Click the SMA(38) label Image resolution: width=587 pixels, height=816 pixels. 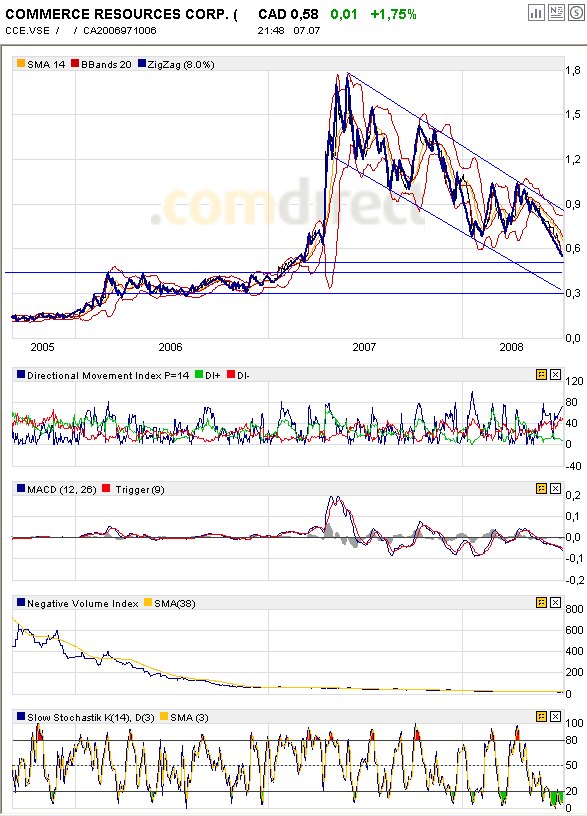[175, 603]
